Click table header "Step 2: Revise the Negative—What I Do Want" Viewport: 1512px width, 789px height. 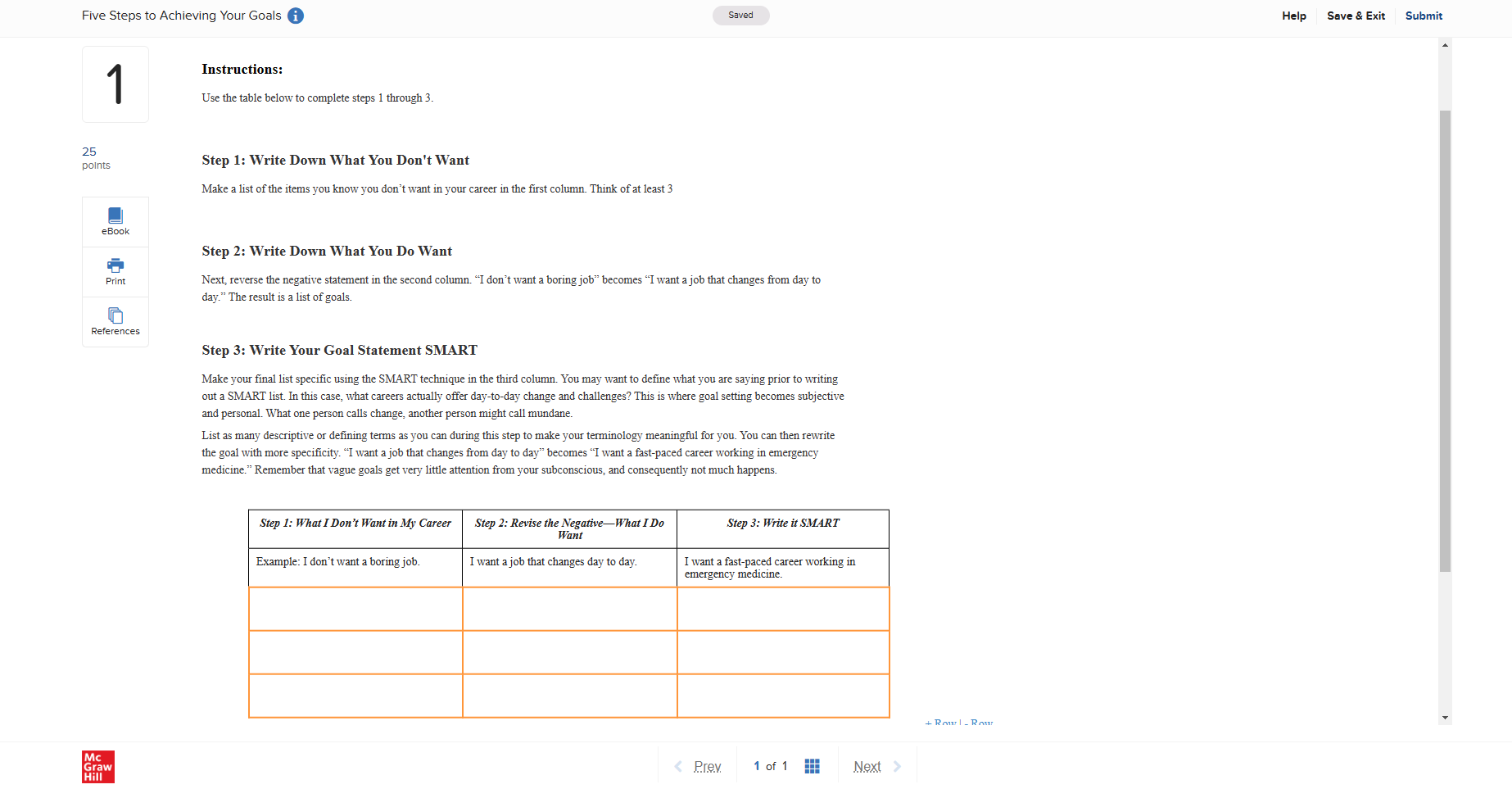point(570,528)
